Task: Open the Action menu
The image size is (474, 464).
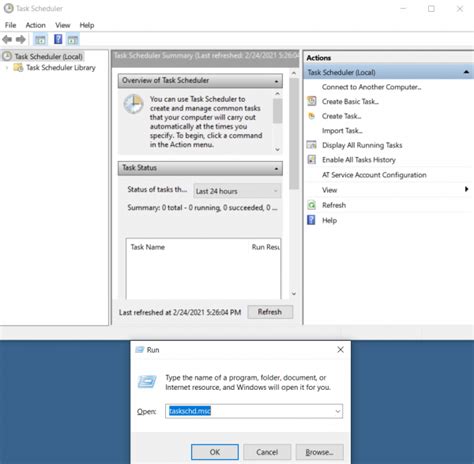Action: [x=35, y=25]
